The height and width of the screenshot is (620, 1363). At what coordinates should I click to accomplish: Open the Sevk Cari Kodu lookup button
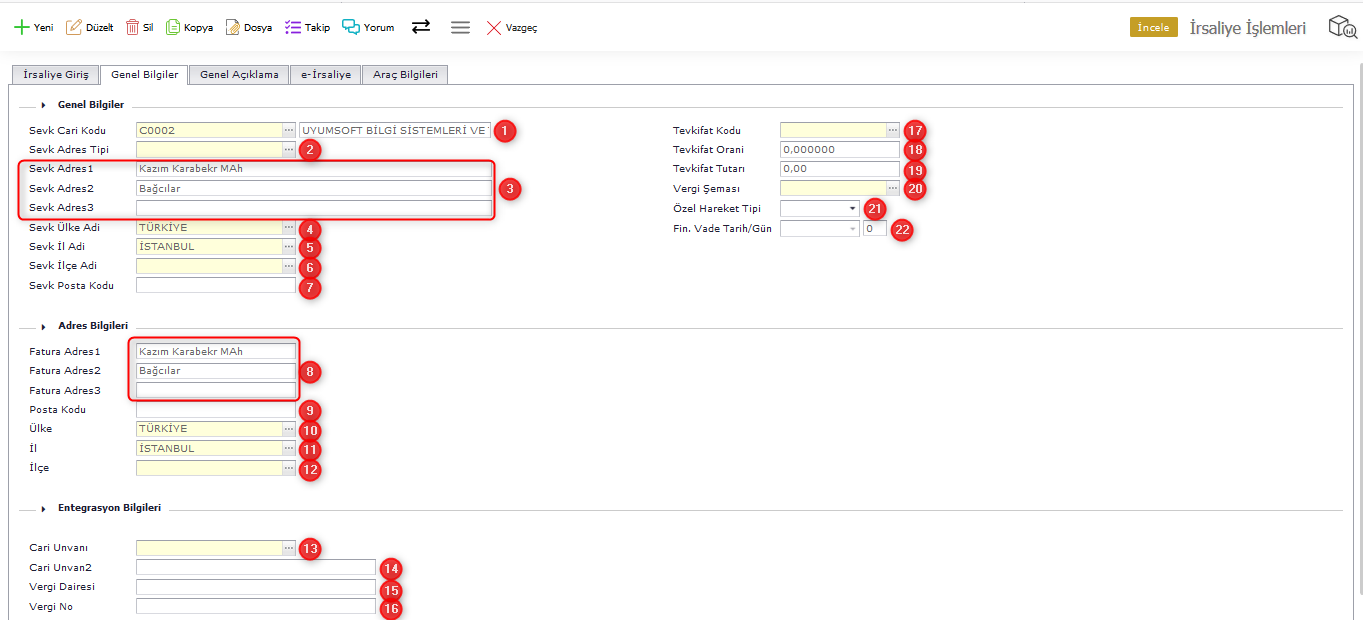coord(289,130)
